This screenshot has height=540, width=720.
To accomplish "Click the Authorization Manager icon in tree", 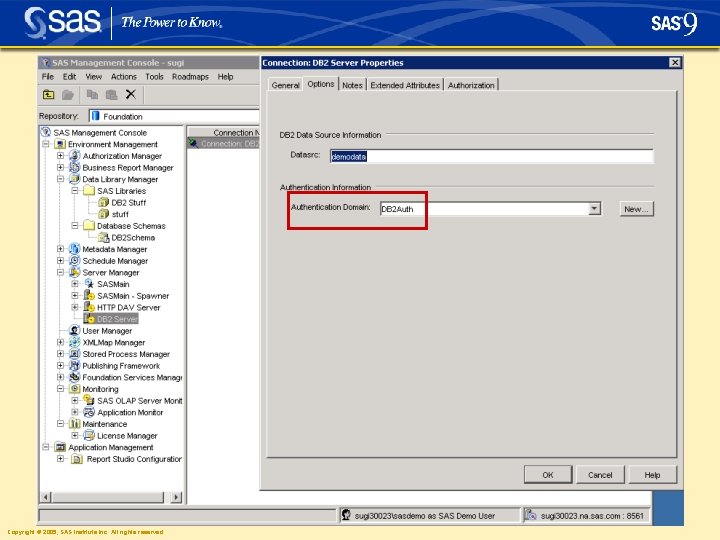I will pyautogui.click(x=74, y=156).
